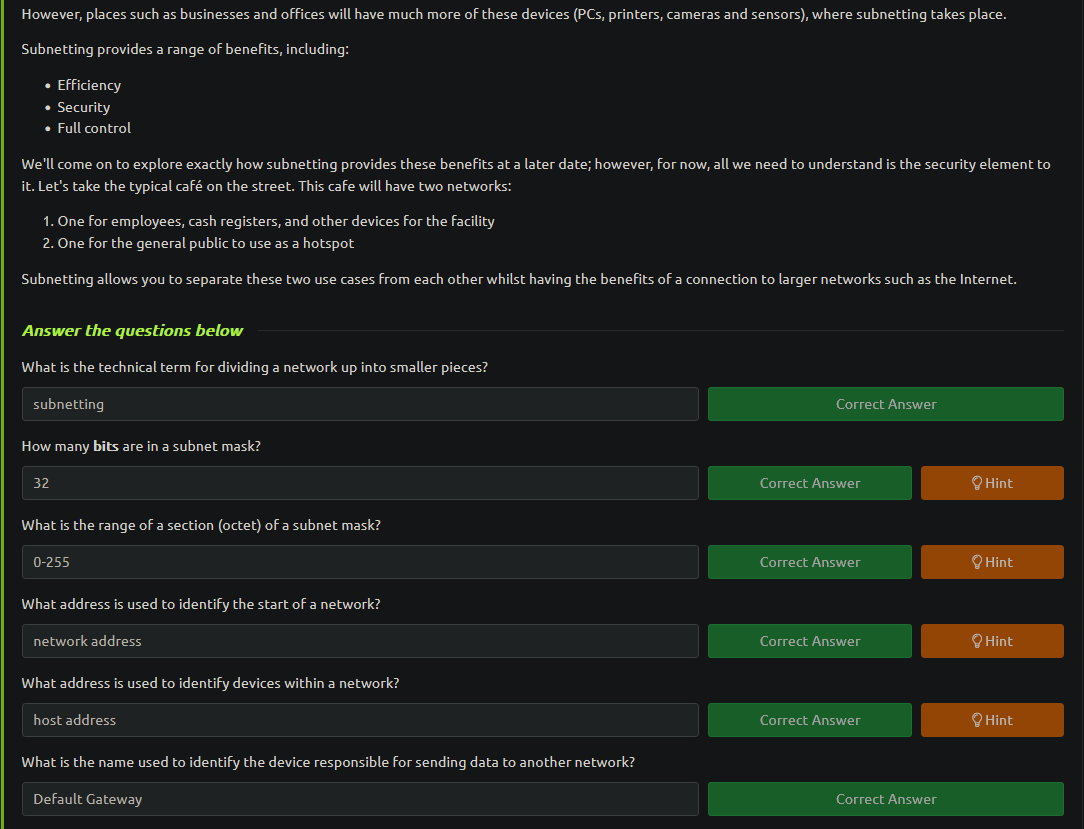1084x829 pixels.
Task: Click the 'Efficiency' bullet item
Action: point(89,85)
